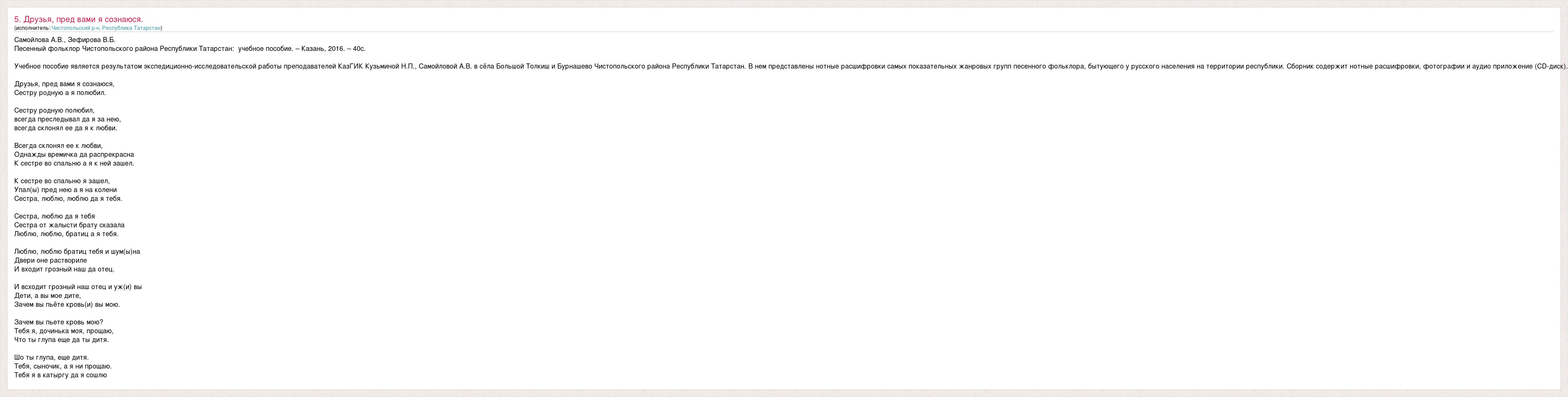Click the line 'Тебя, сыночик, а я ни прощаю.'
Screen dimensions: 1568x397
tap(63, 366)
